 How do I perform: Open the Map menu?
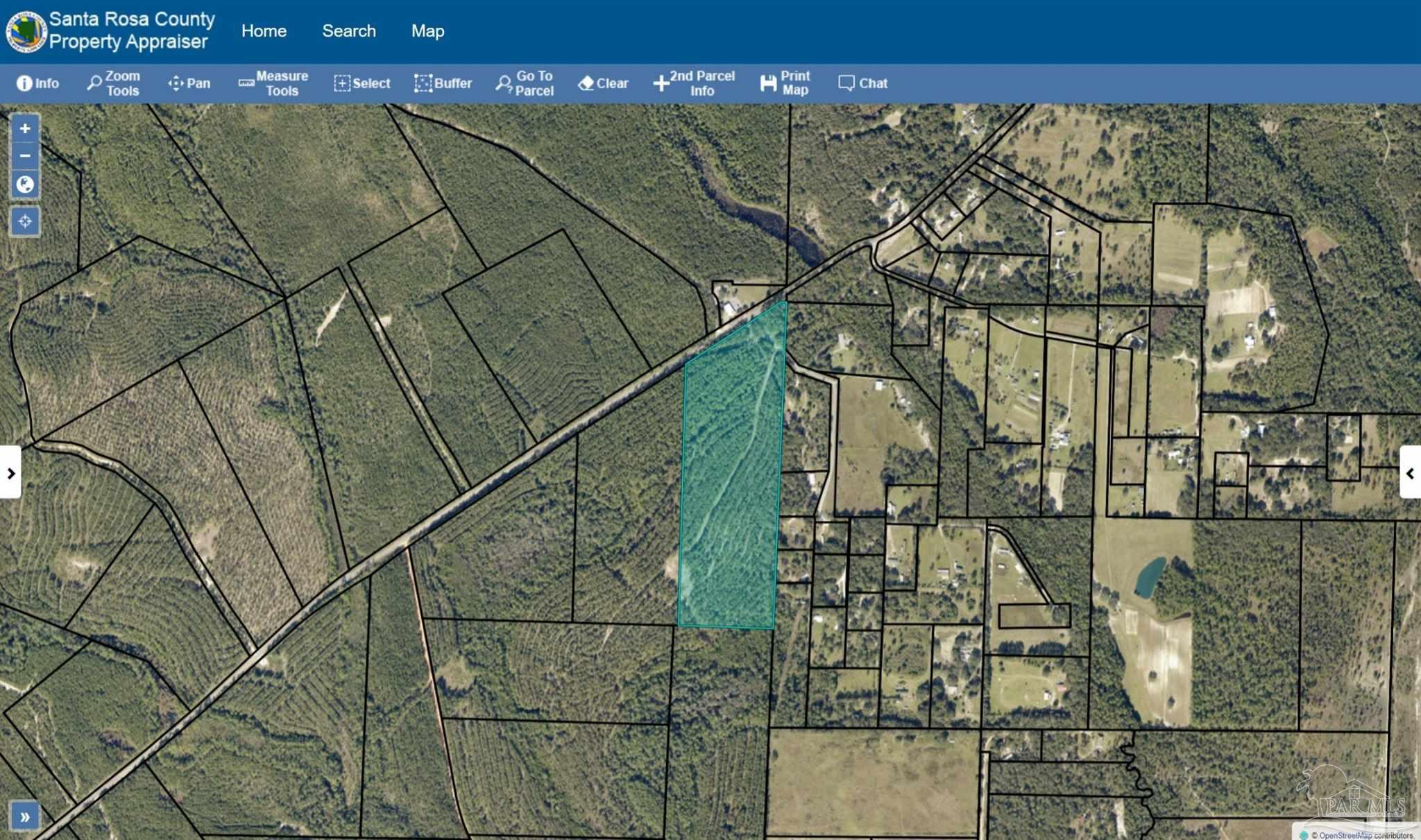point(427,31)
